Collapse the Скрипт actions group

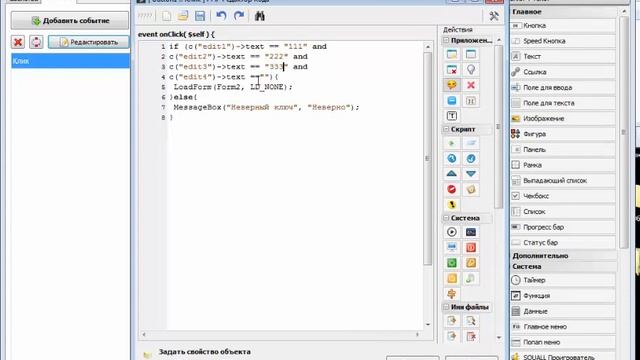coord(446,129)
